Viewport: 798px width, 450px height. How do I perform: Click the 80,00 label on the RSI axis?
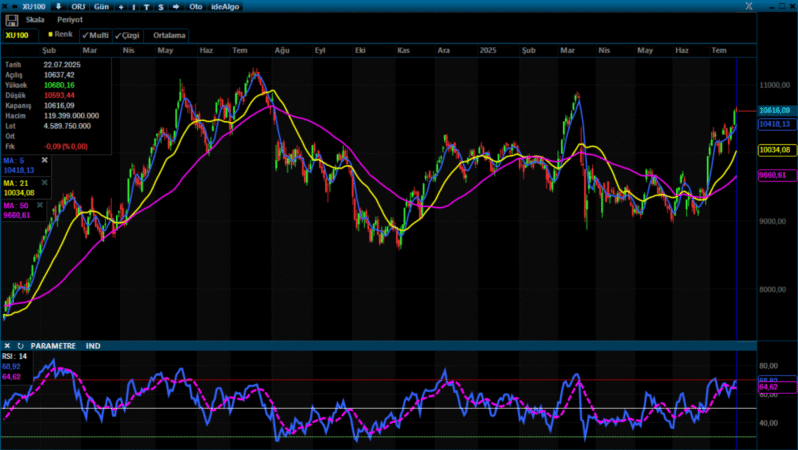768,365
